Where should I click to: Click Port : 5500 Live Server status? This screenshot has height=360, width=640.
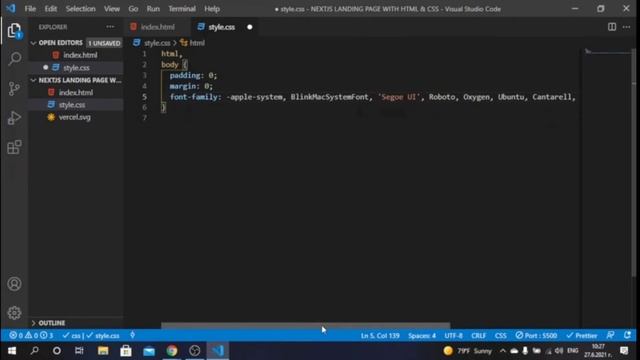[536, 336]
